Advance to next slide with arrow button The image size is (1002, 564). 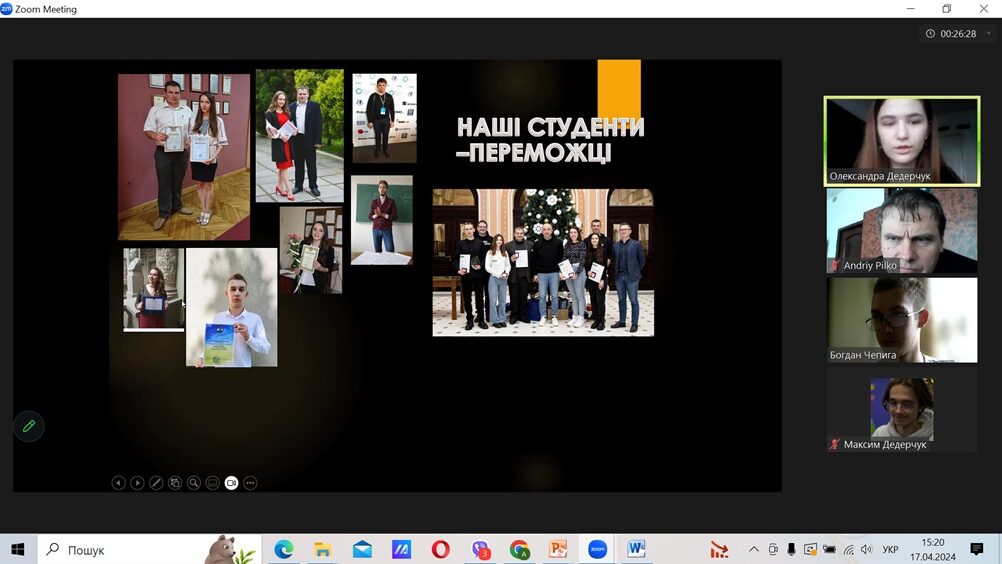[137, 483]
